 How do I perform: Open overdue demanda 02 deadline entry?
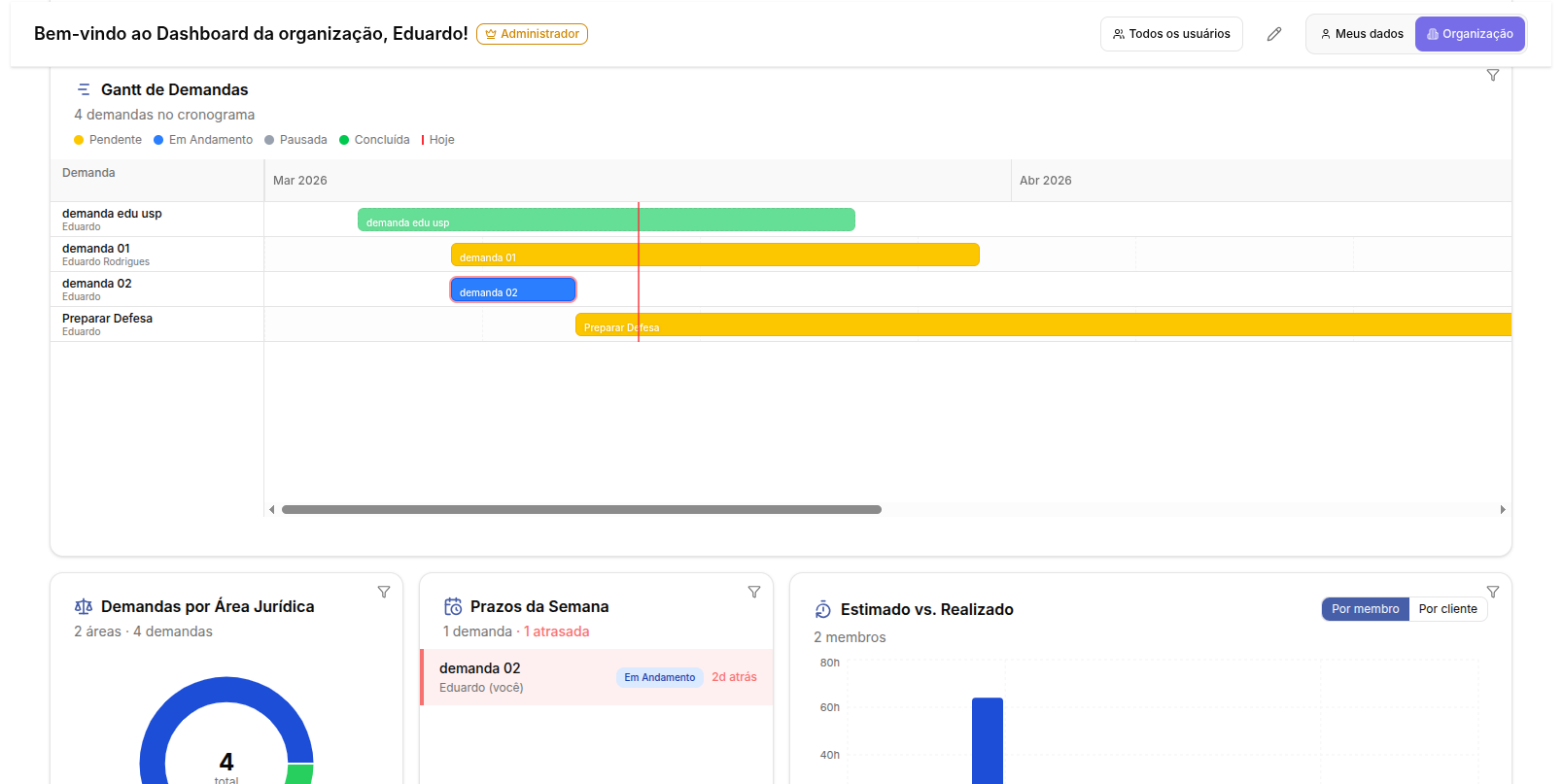tap(597, 677)
